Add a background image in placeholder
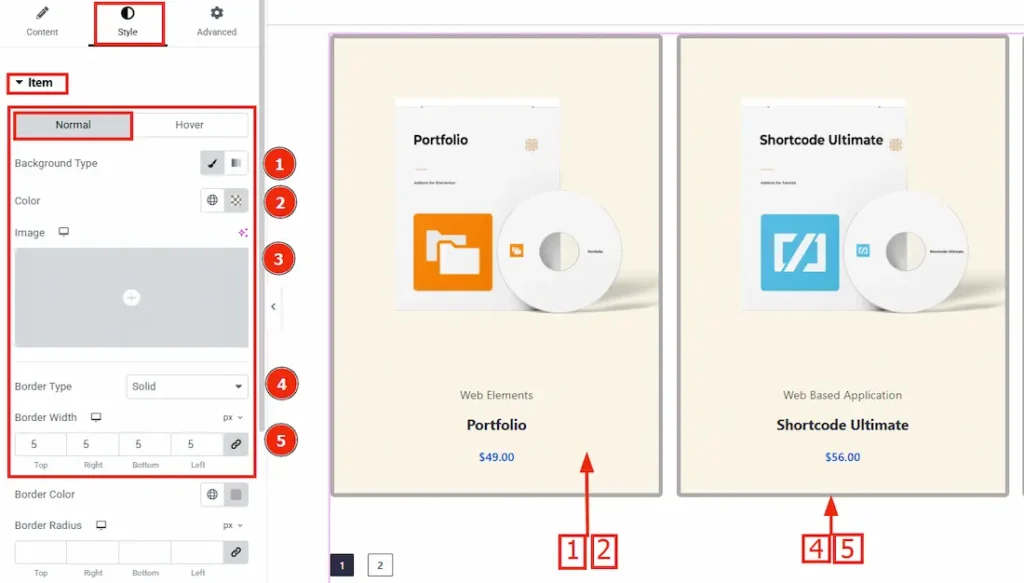The height and width of the screenshot is (583, 1024). [x=131, y=297]
